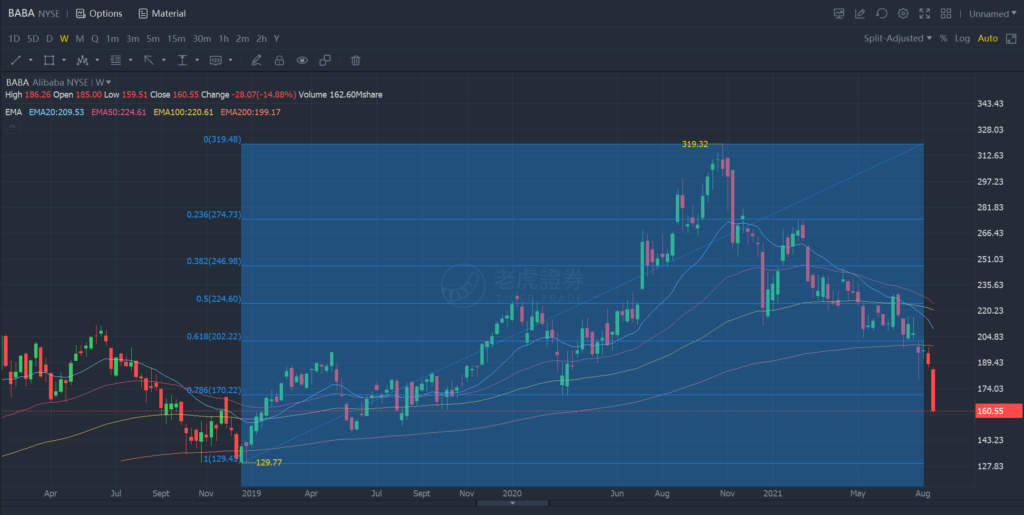Select the W weekly timeframe
Image resolution: width=1024 pixels, height=515 pixels.
(64, 39)
